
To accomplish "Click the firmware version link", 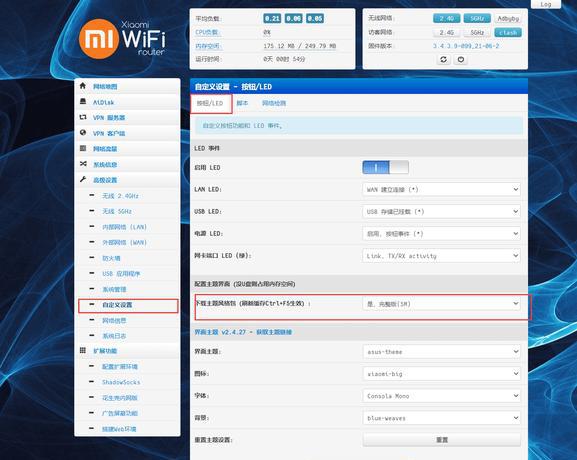I will [x=466, y=46].
